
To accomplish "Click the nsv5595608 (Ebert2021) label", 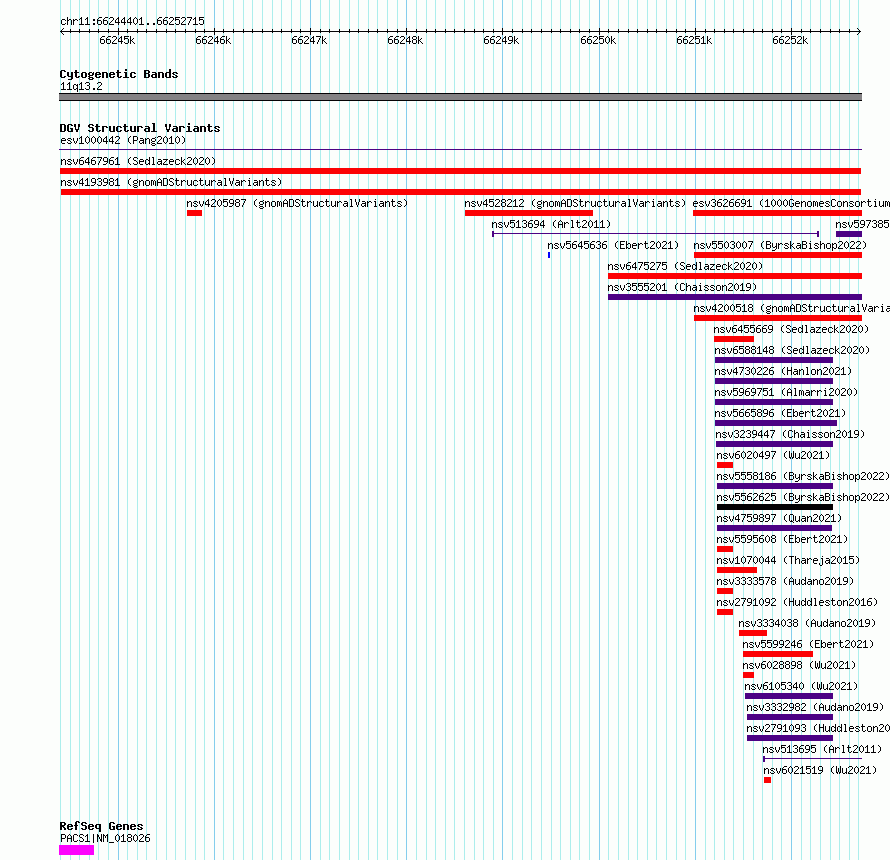I will click(x=782, y=539).
